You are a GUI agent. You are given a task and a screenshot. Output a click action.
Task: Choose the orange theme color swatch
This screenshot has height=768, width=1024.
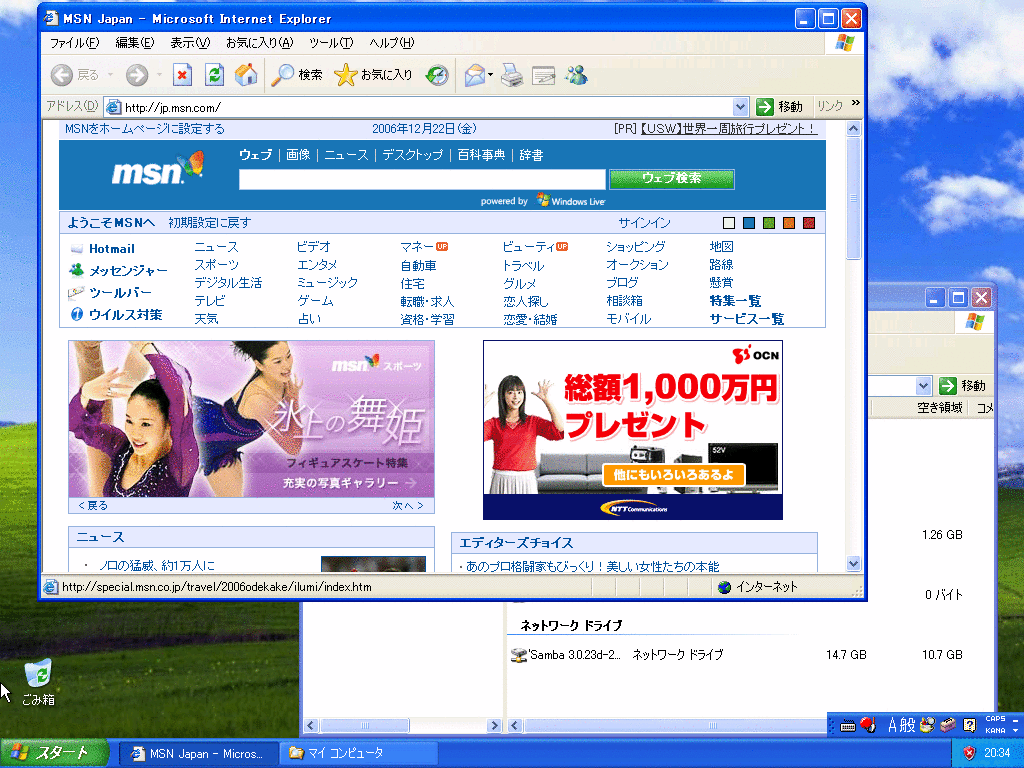[x=789, y=223]
